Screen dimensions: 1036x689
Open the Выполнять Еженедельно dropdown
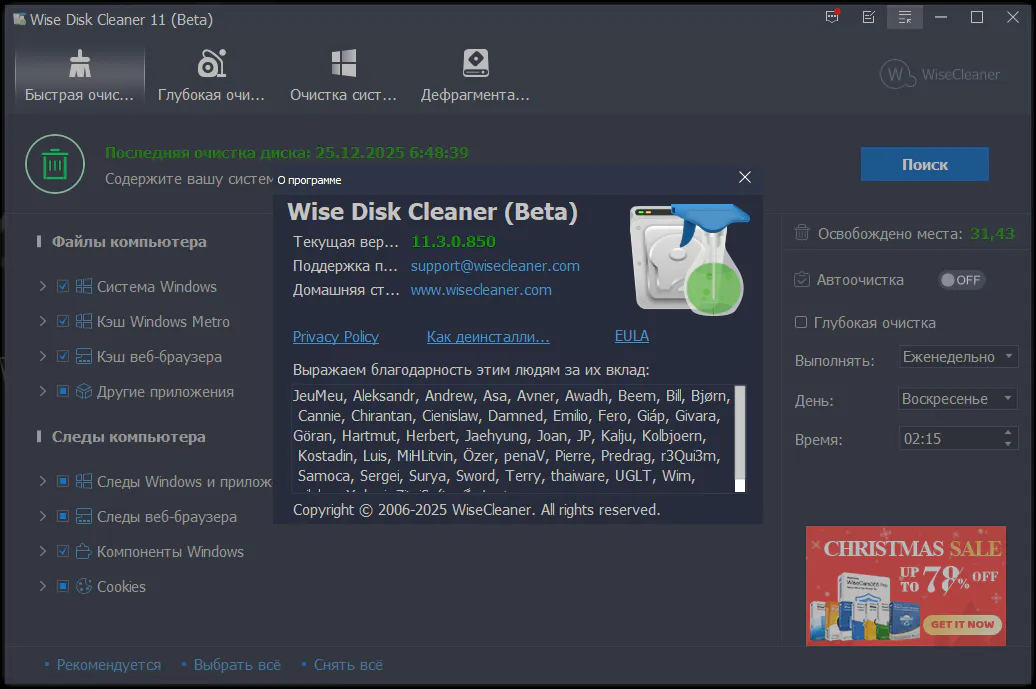pos(957,357)
